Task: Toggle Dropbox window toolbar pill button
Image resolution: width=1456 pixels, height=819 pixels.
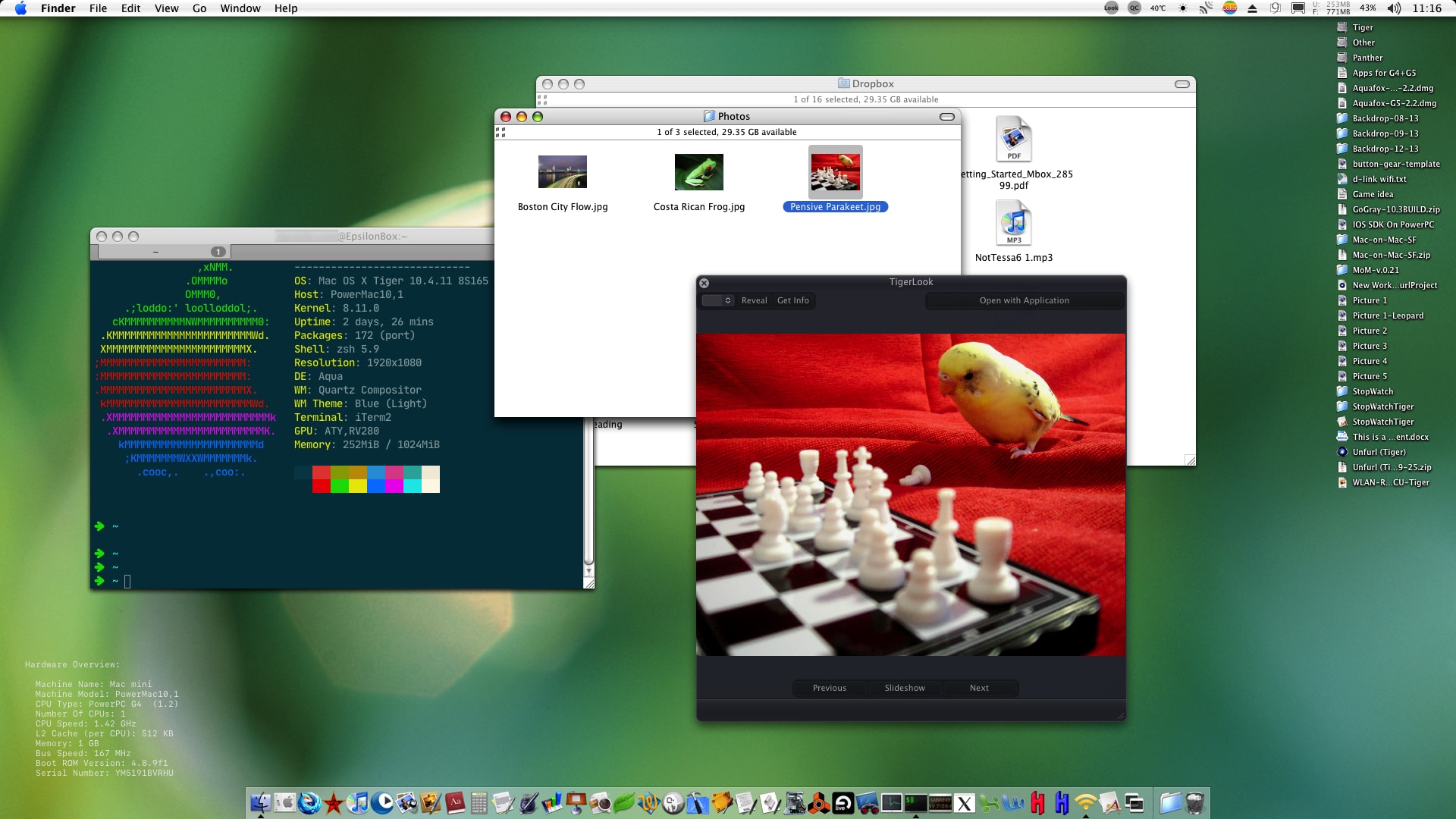Action: 1182,84
